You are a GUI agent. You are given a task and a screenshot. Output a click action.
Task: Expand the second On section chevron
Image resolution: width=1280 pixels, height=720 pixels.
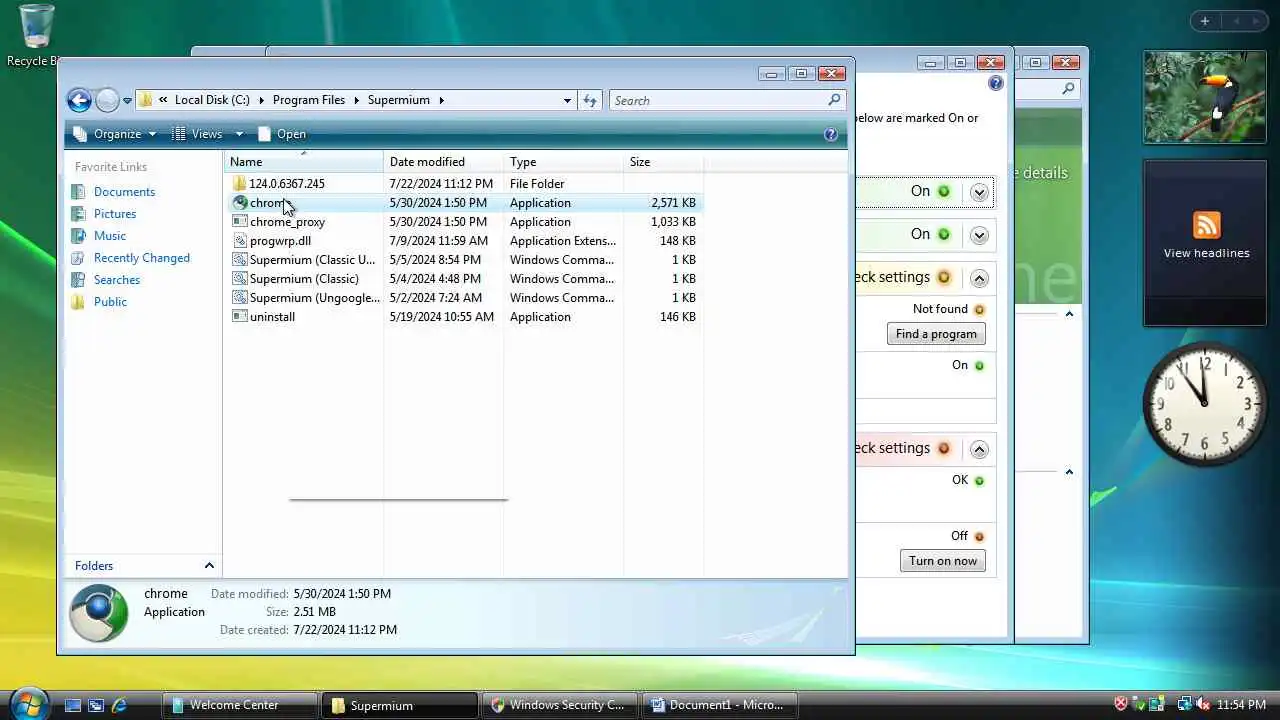979,235
